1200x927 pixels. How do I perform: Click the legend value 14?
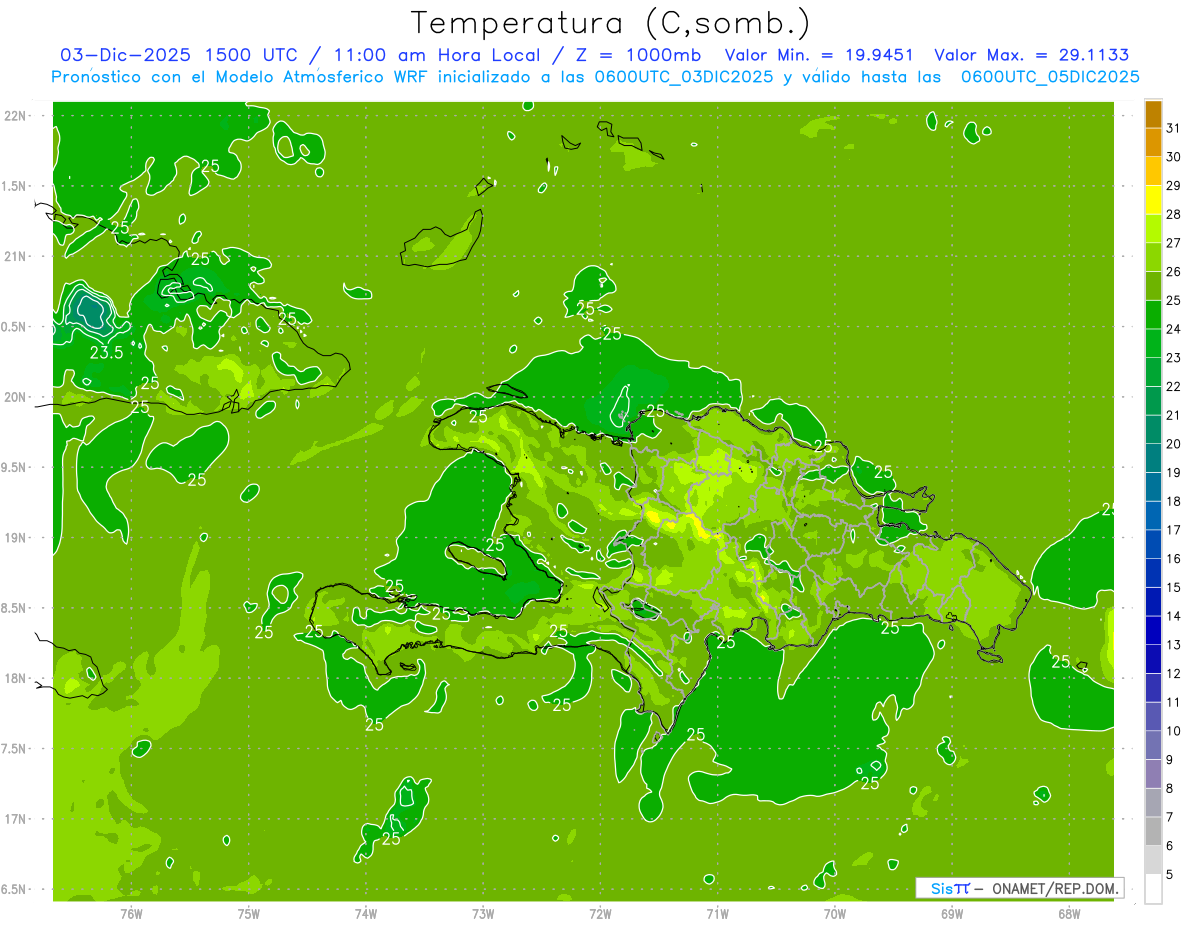click(1173, 616)
